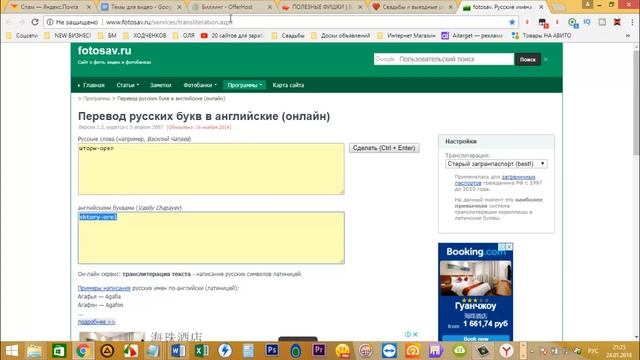This screenshot has height=360, width=640.
Task: Open the 'Доски объявлений' bookmarks folder
Action: [x=341, y=36]
